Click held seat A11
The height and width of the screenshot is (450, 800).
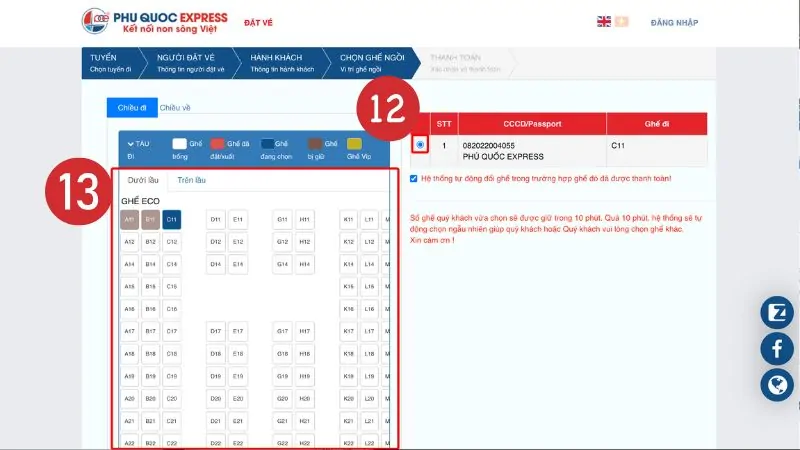(x=130, y=219)
